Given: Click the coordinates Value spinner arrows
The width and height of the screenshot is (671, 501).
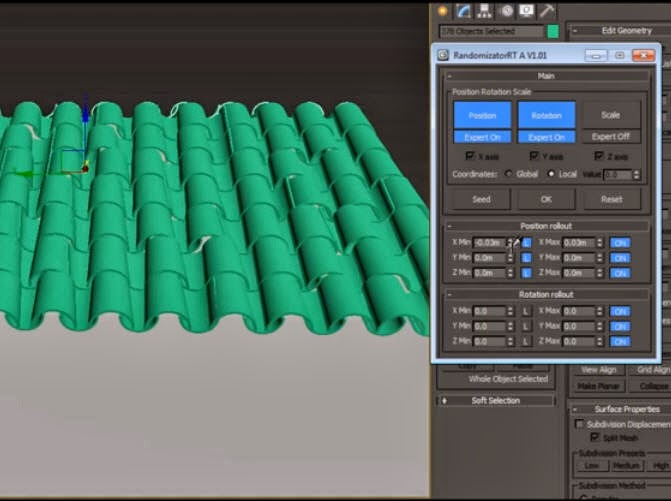Looking at the screenshot, I should point(636,175).
